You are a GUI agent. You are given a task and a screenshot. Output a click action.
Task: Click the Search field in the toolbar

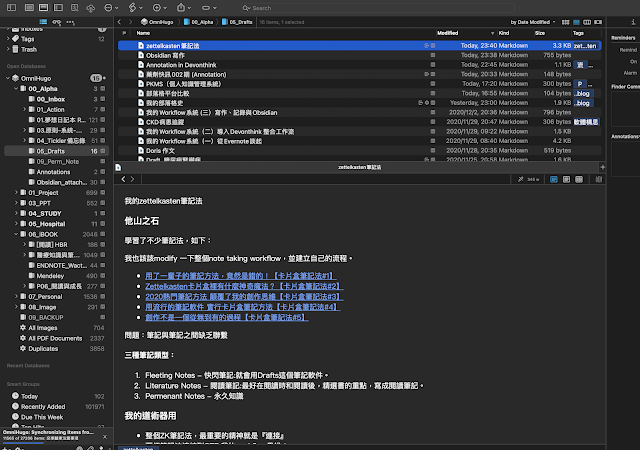click(376, 8)
